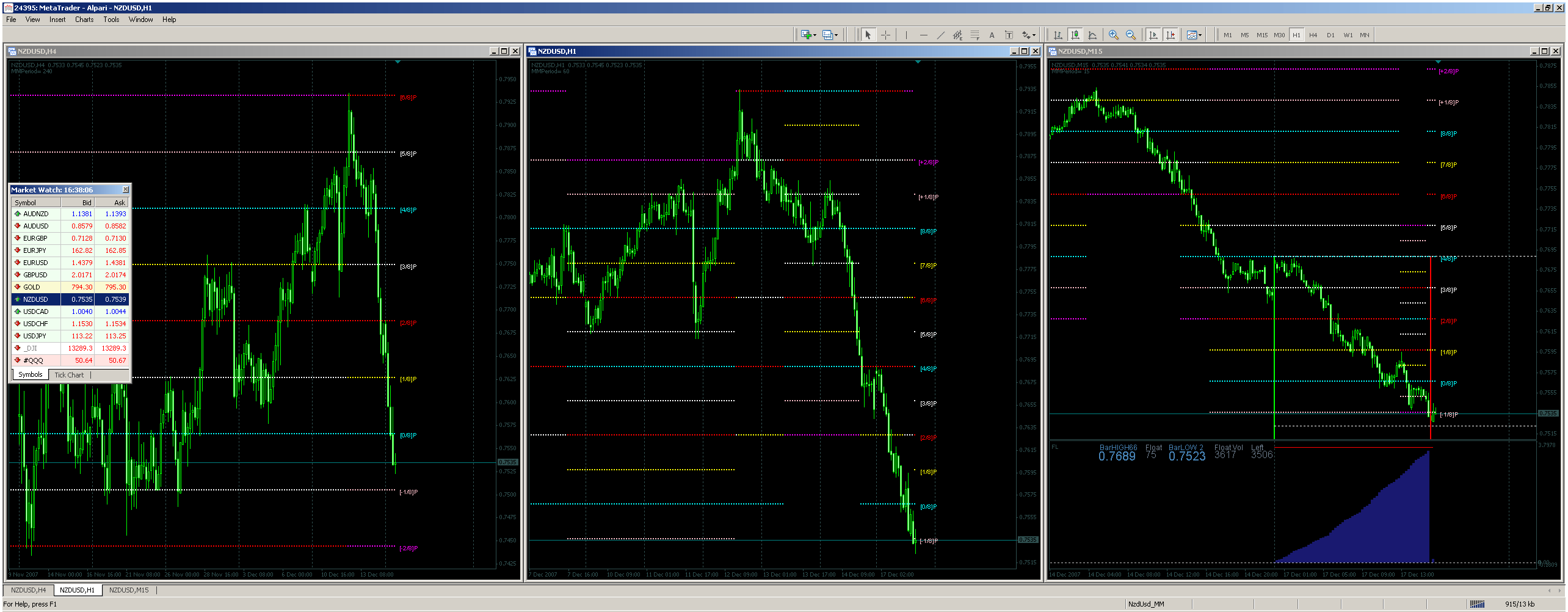The height and width of the screenshot is (612, 1568).
Task: Toggle Chart Shift button
Action: click(1170, 35)
